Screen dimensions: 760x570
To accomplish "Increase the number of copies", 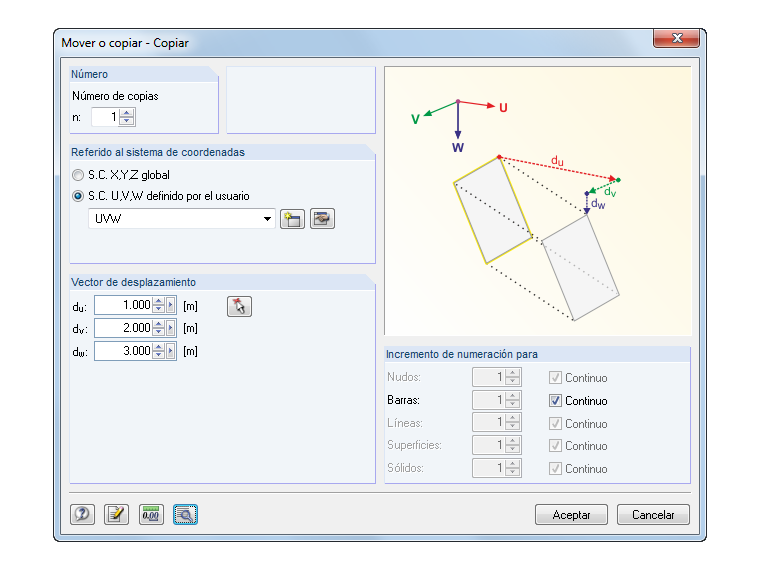I will 127,113.
